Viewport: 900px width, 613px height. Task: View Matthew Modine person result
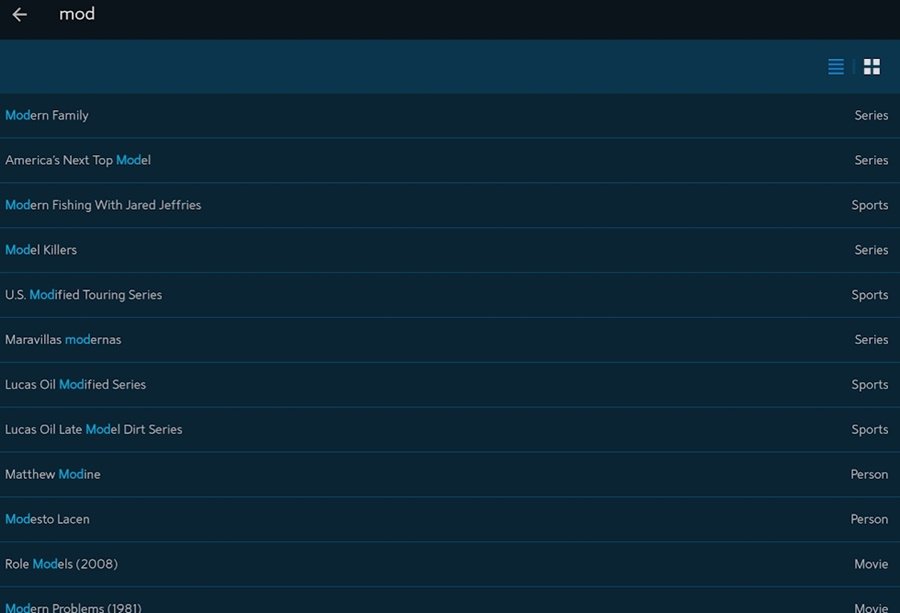[450, 474]
